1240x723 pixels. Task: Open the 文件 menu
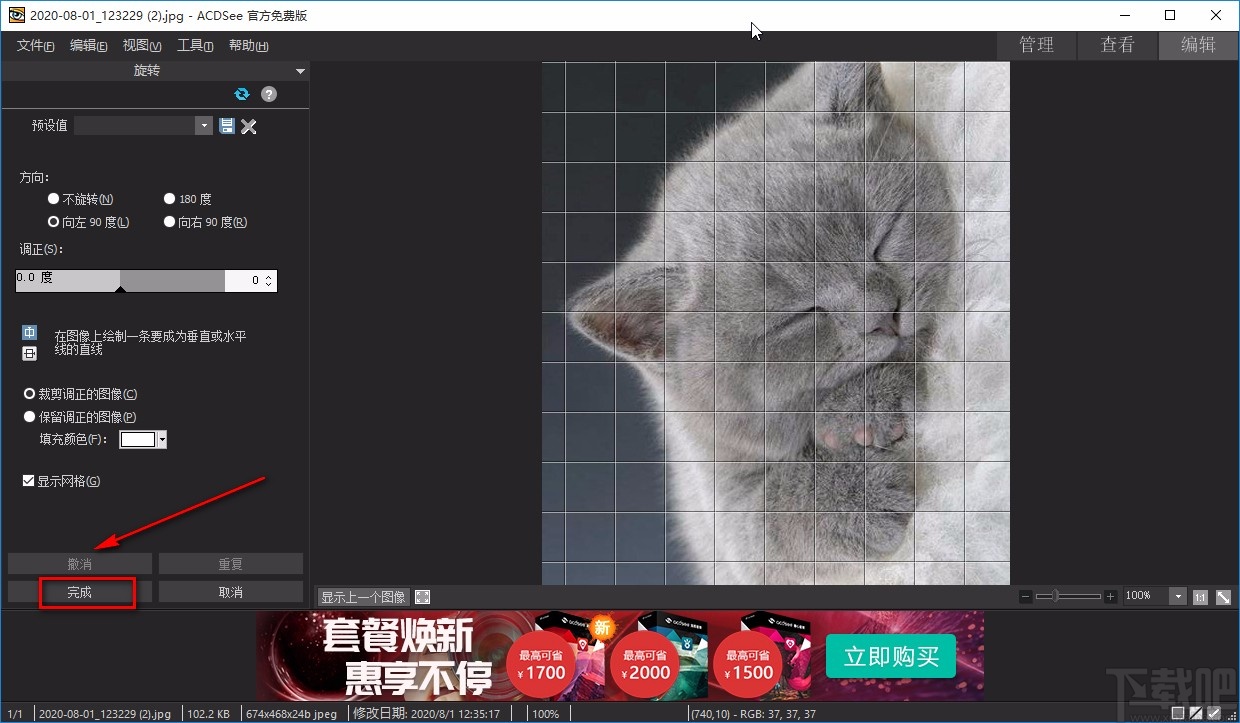coord(37,46)
